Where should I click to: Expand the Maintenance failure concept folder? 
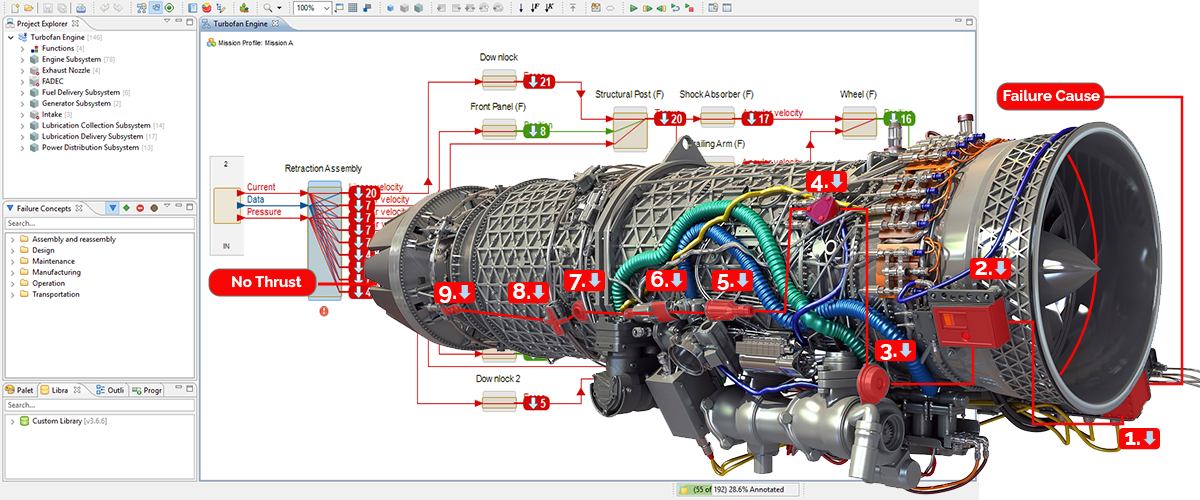tap(12, 261)
